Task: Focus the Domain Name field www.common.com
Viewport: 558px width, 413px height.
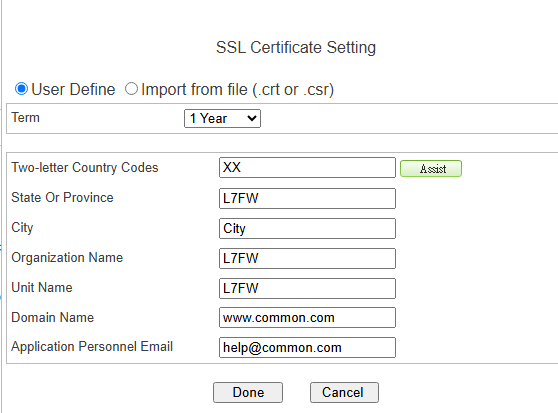Action: click(x=307, y=317)
